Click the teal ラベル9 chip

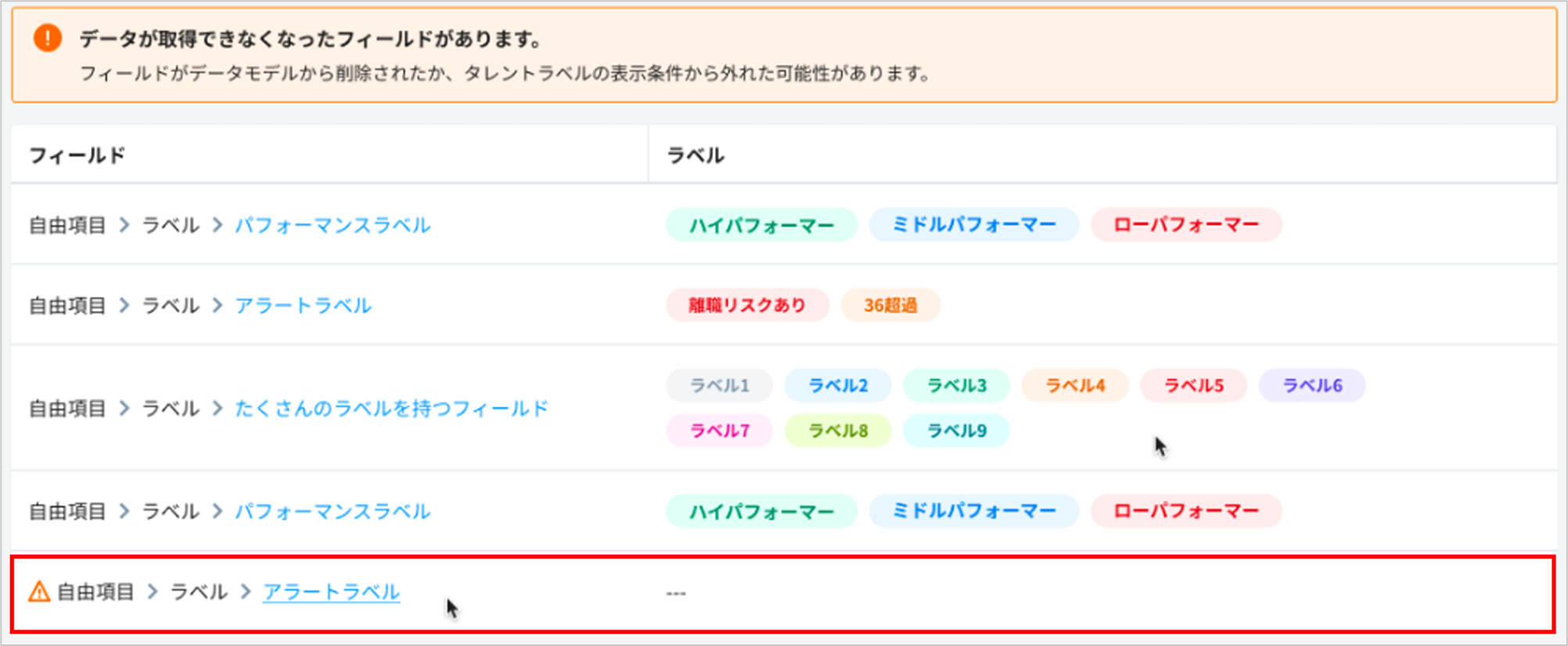pyautogui.click(x=956, y=431)
